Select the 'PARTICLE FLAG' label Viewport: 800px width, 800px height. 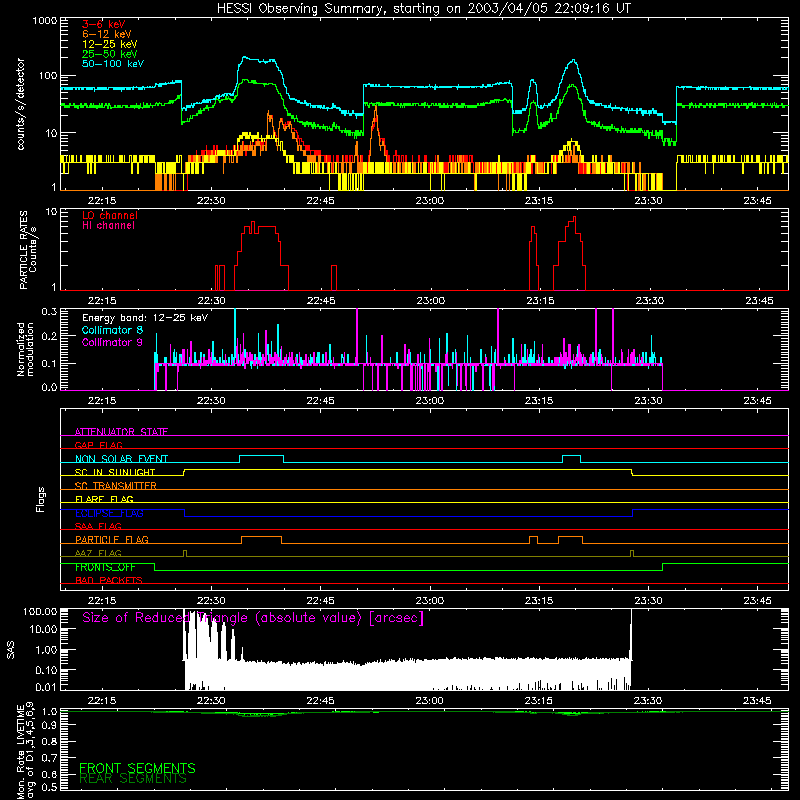(112, 539)
